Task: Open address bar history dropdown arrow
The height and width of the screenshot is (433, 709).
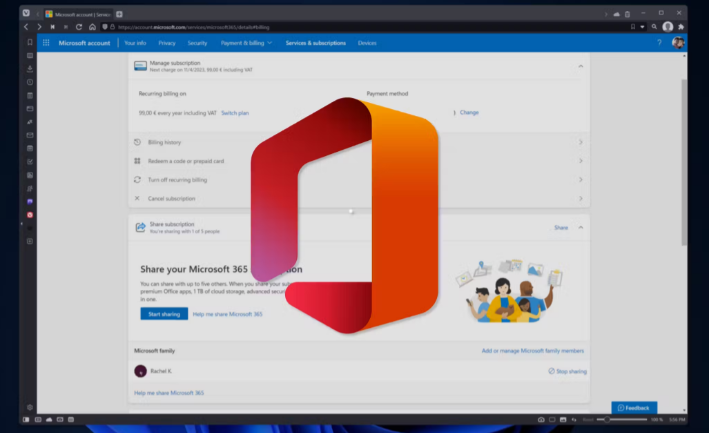Action: tap(642, 27)
